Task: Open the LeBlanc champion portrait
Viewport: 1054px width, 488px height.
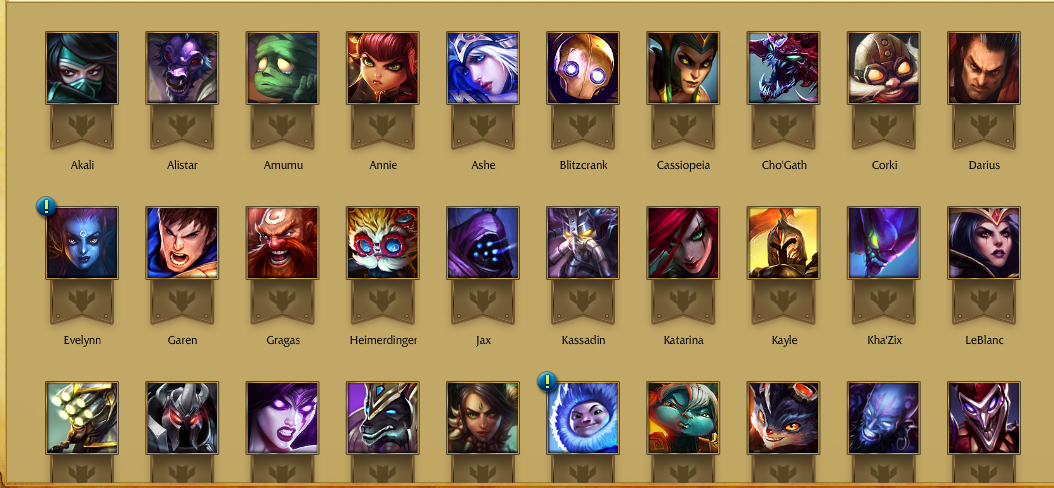Action: [x=984, y=243]
